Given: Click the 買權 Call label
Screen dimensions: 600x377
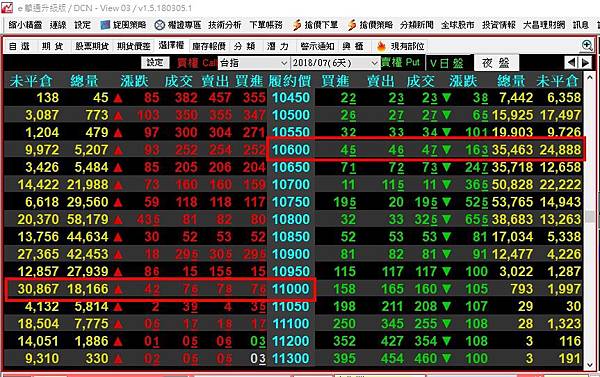Looking at the screenshot, I should click(197, 63).
